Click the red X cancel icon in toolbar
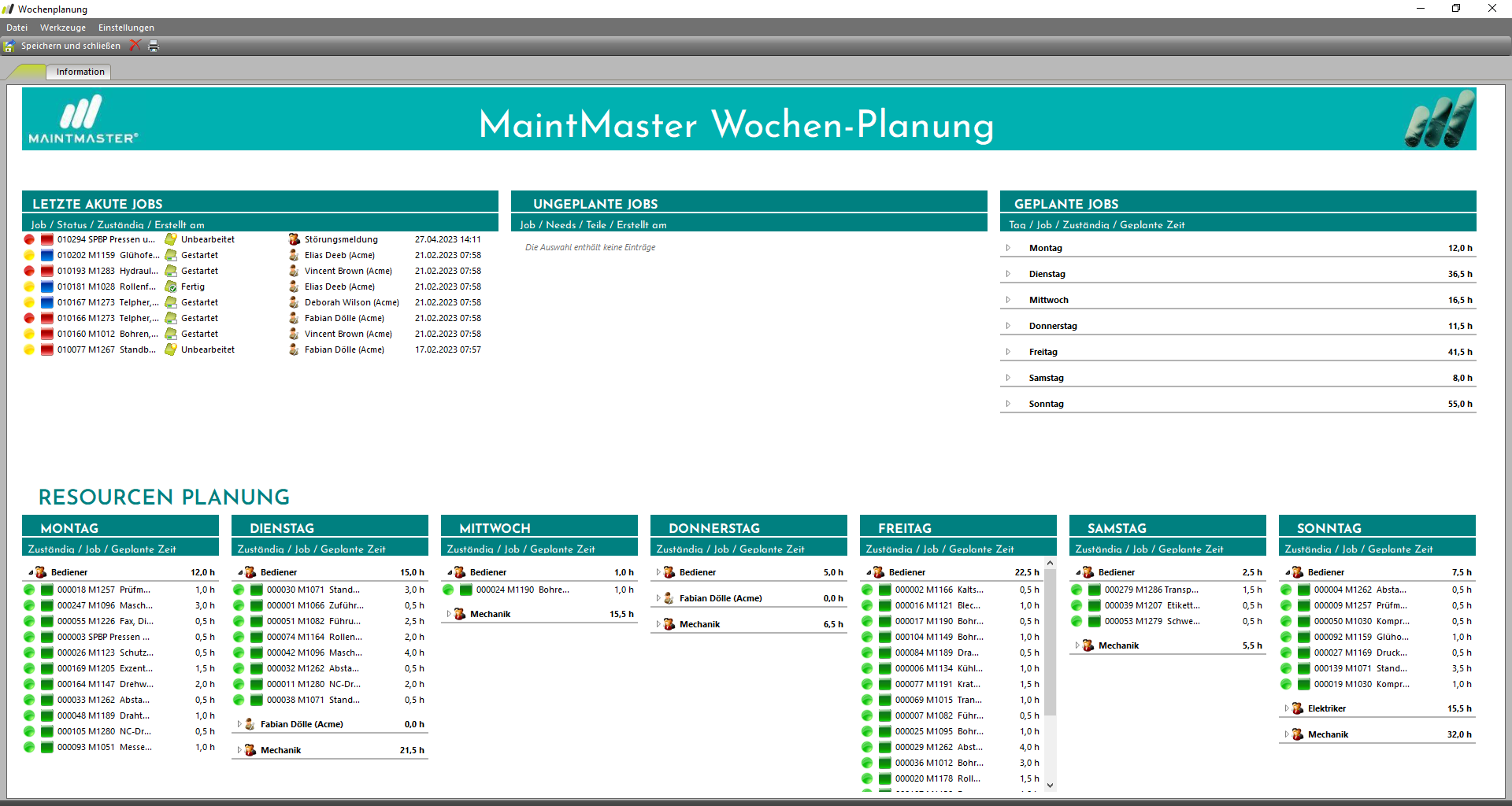This screenshot has width=1512, height=806. pyautogui.click(x=135, y=46)
